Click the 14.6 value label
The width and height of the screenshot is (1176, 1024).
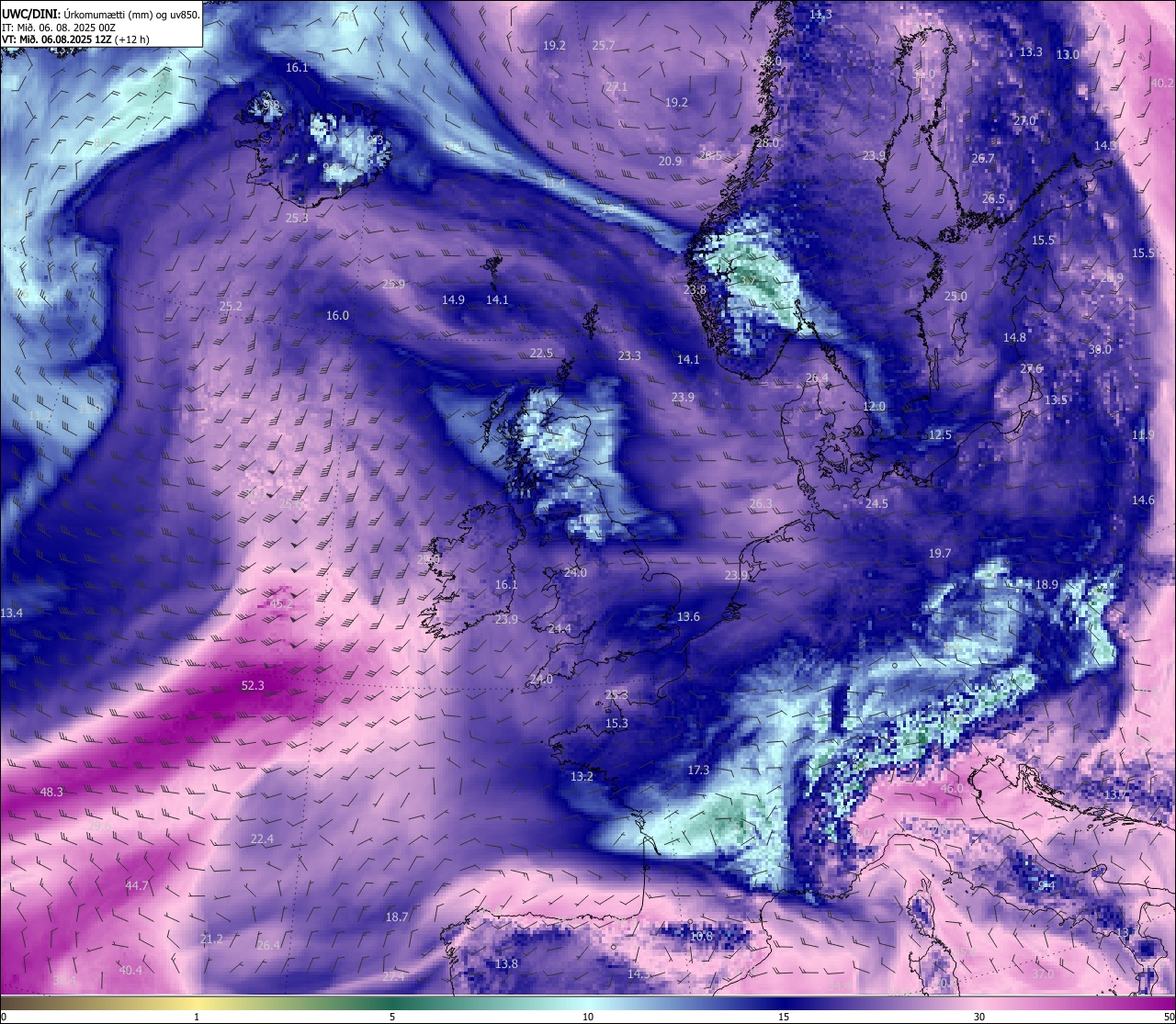click(1143, 500)
